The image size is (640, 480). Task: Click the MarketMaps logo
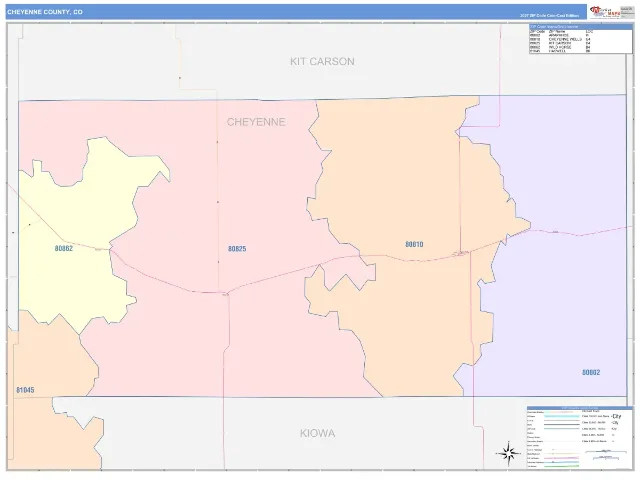tap(605, 12)
